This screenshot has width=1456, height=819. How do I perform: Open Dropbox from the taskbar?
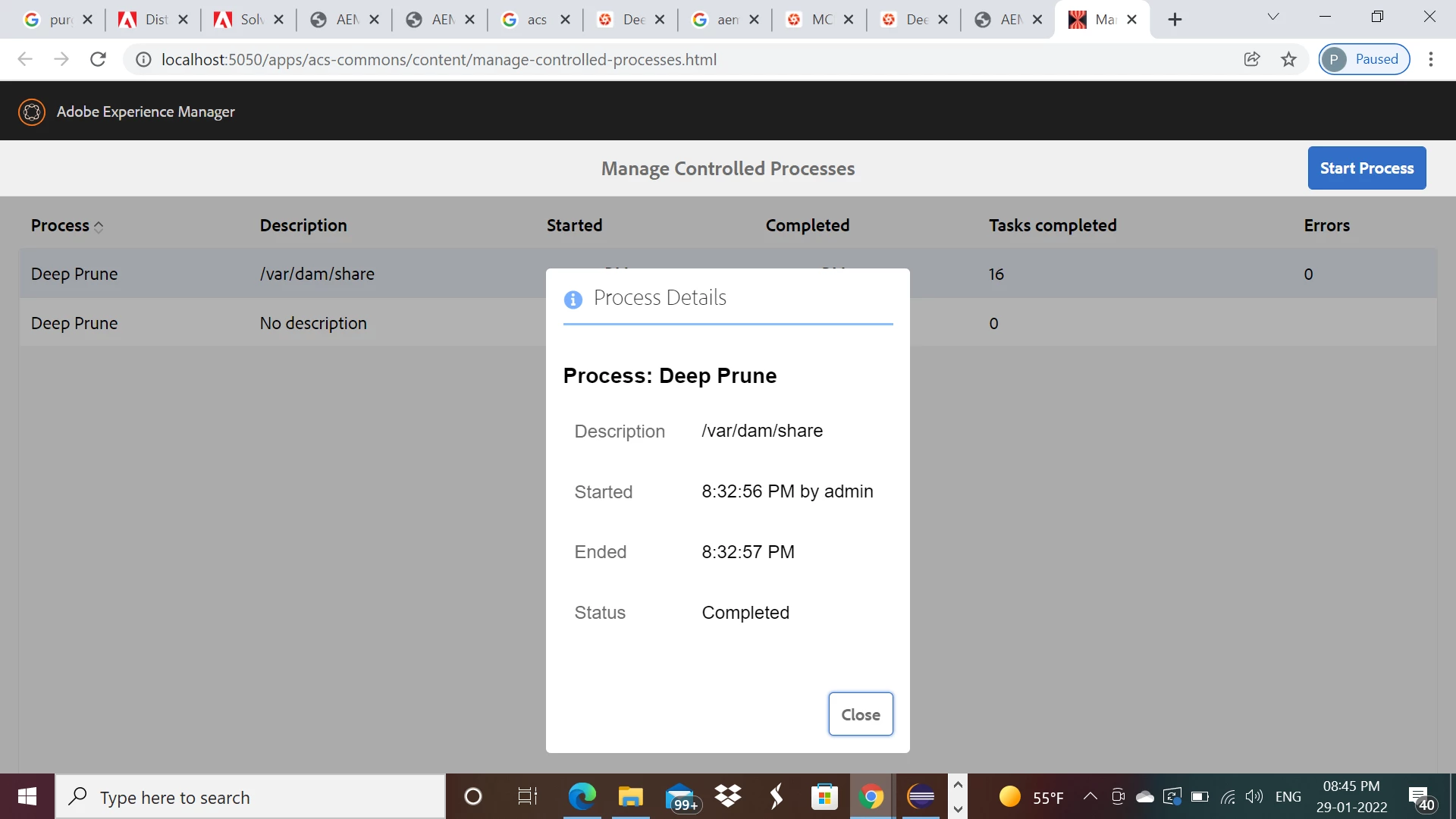[x=728, y=797]
